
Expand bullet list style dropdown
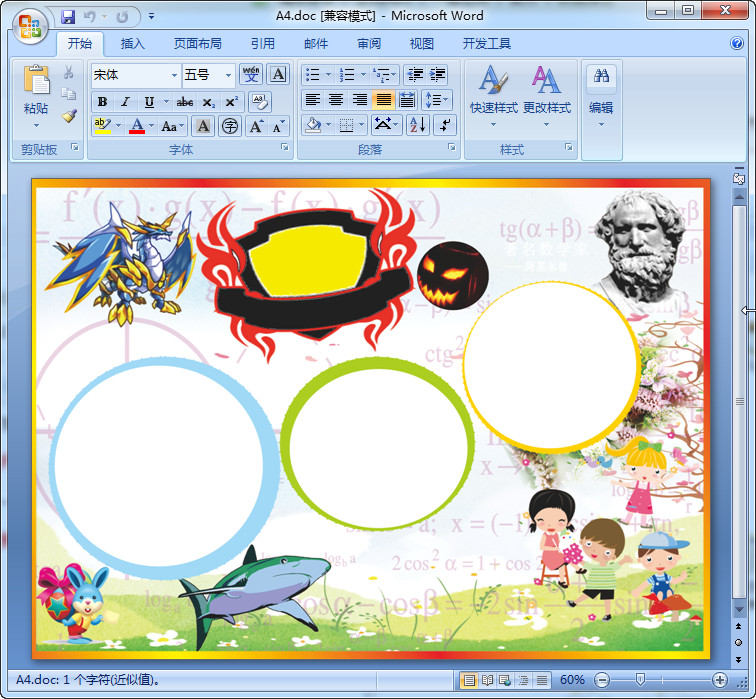tap(329, 75)
